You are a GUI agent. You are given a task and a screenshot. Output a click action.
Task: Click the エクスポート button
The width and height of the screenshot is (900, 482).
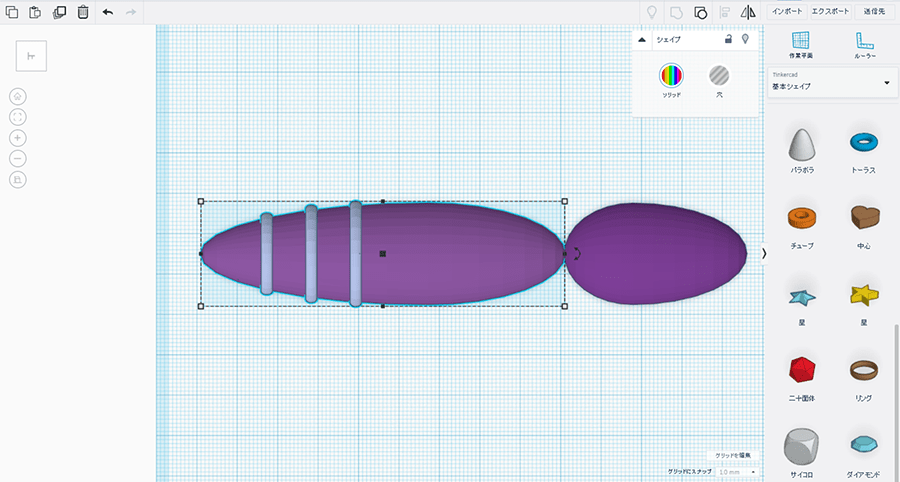[830, 12]
